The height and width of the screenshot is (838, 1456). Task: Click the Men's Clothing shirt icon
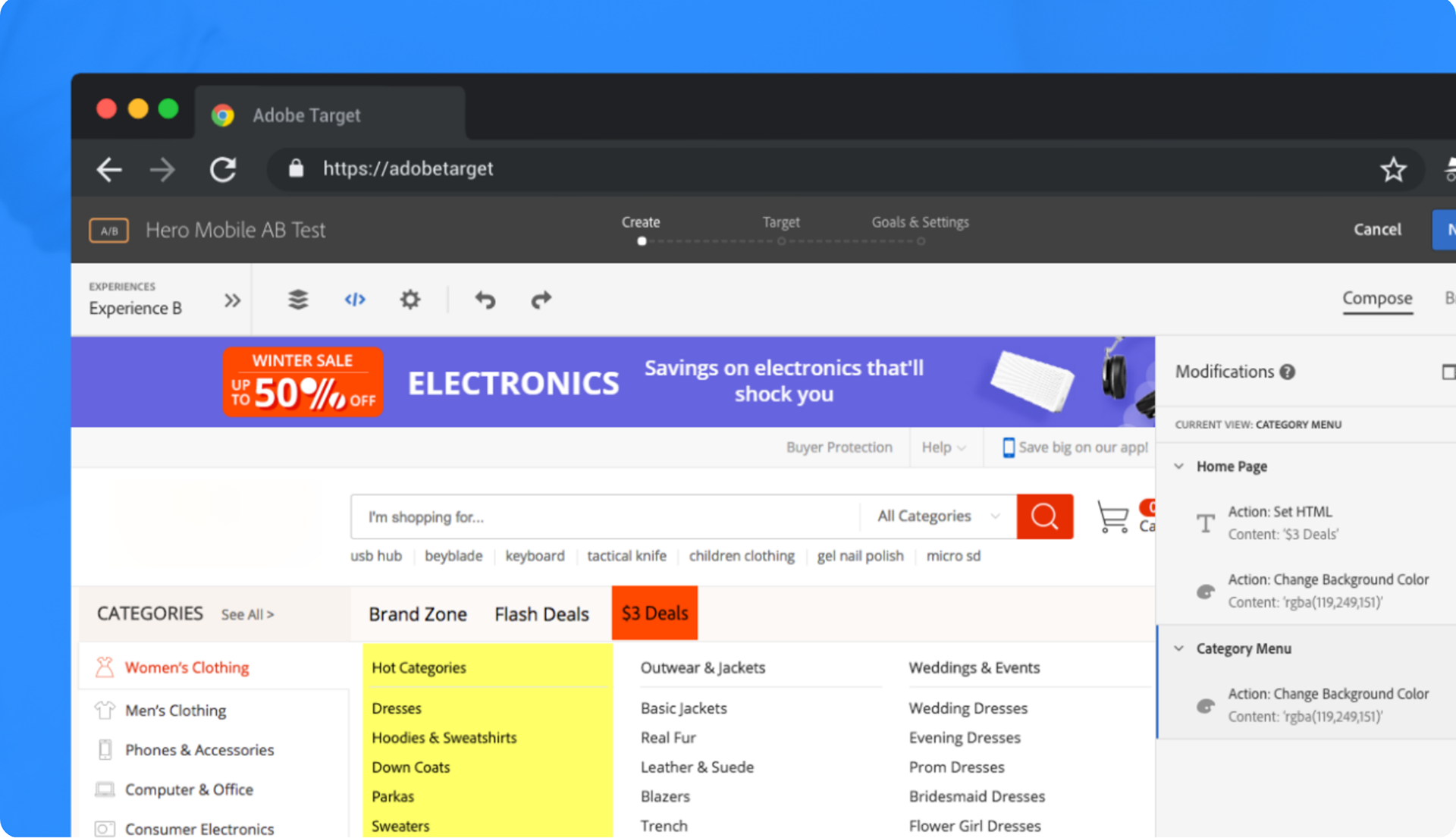[105, 711]
